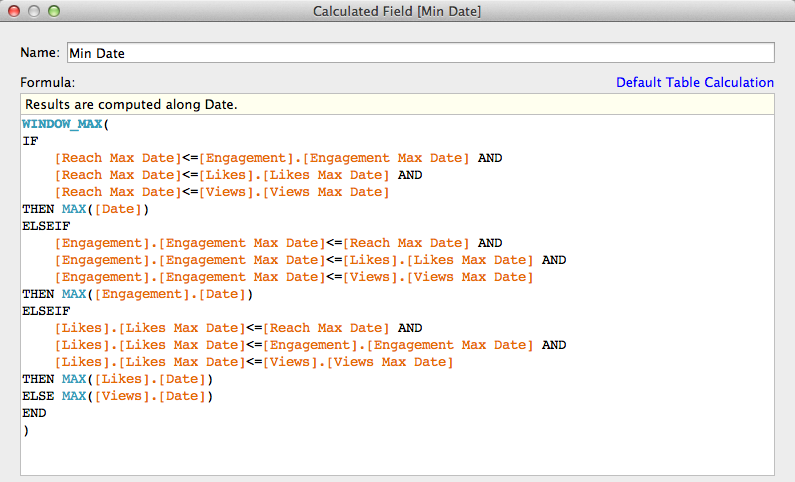The image size is (795, 482).
Task: Click the final closing parenthesis in formula
Action: coord(25,430)
